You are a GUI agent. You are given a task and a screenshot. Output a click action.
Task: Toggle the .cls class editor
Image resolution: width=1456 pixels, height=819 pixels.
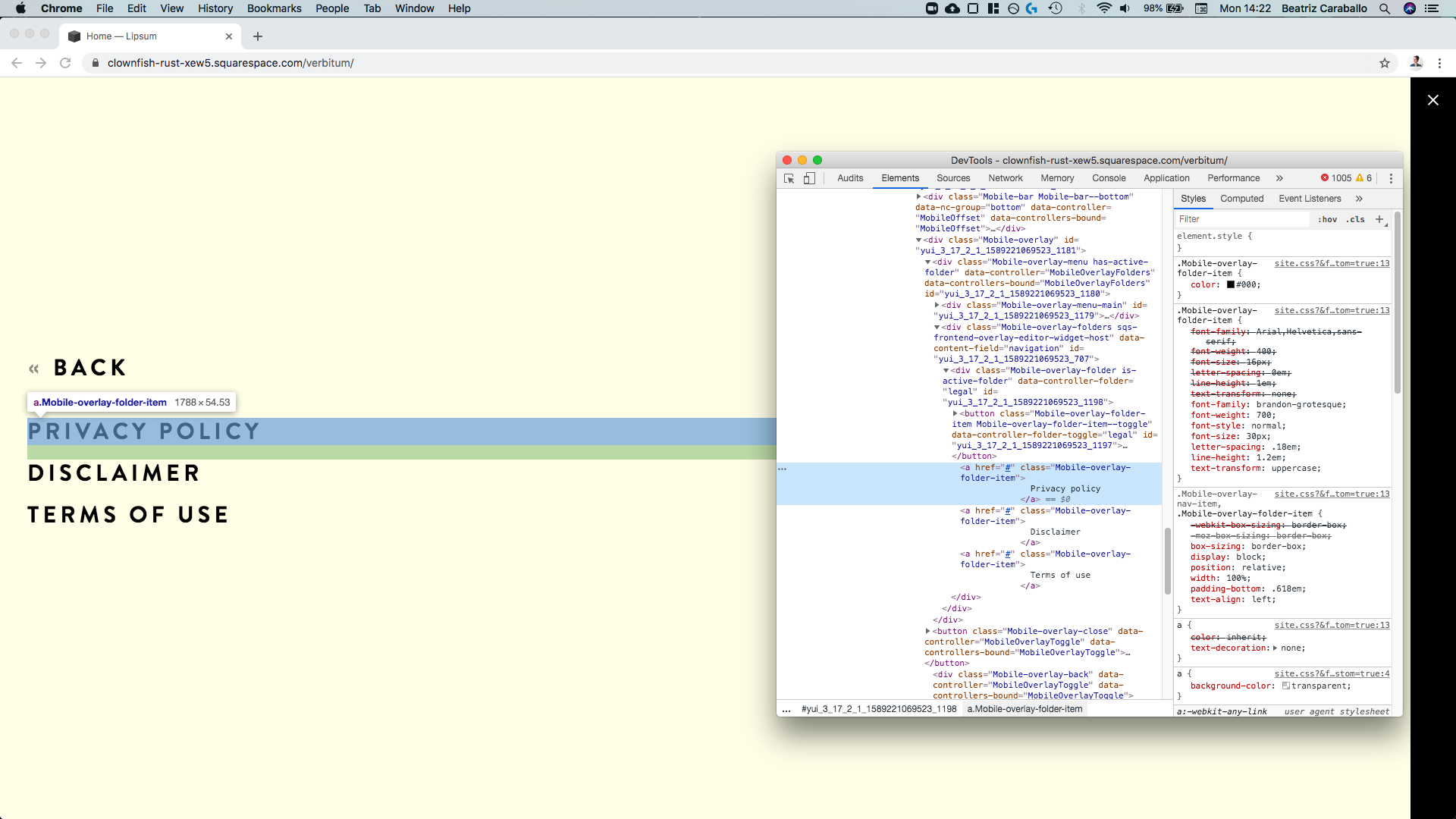point(1355,219)
